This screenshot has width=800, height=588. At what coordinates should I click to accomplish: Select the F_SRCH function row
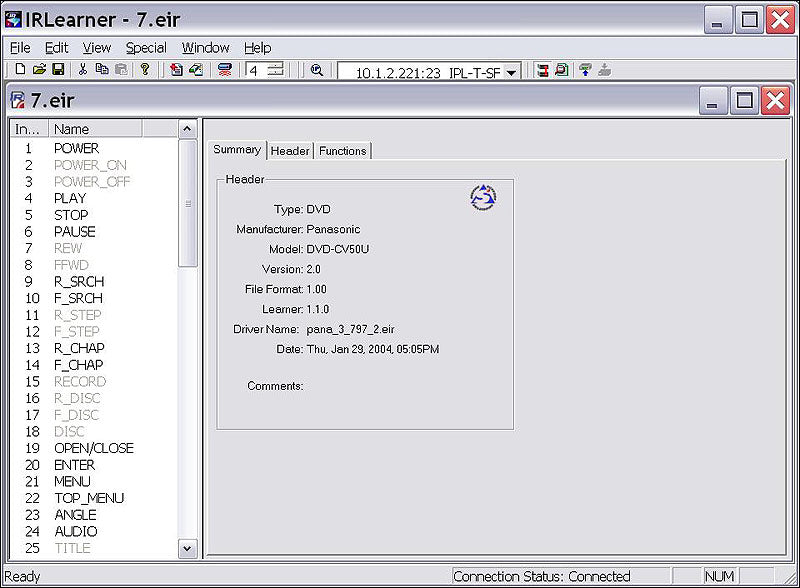(x=94, y=298)
